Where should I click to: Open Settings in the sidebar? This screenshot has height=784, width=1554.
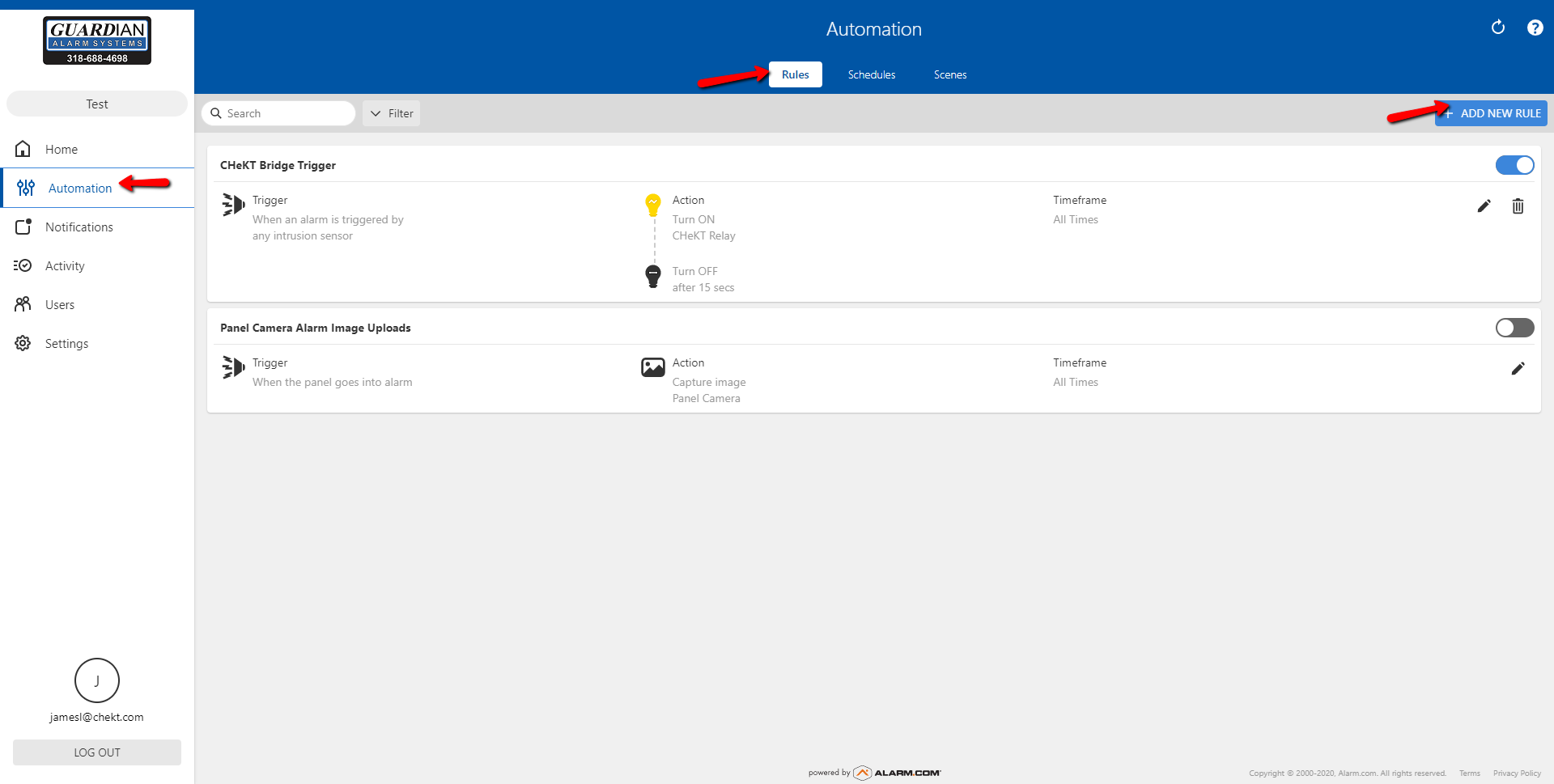click(x=97, y=343)
